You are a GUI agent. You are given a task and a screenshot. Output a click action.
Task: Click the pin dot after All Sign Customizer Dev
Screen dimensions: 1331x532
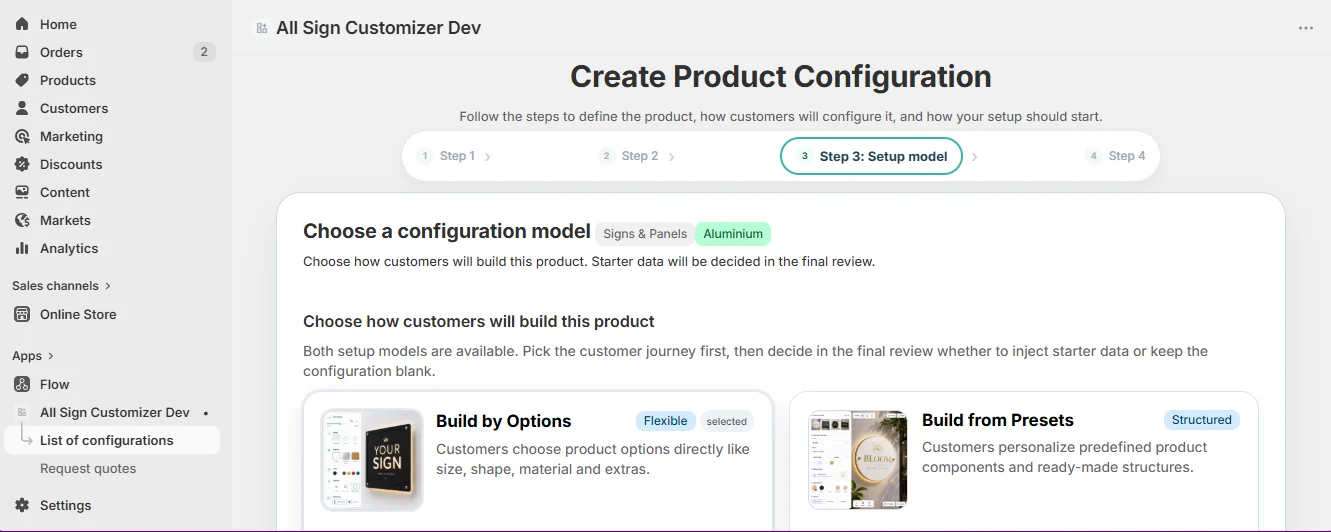(x=206, y=412)
